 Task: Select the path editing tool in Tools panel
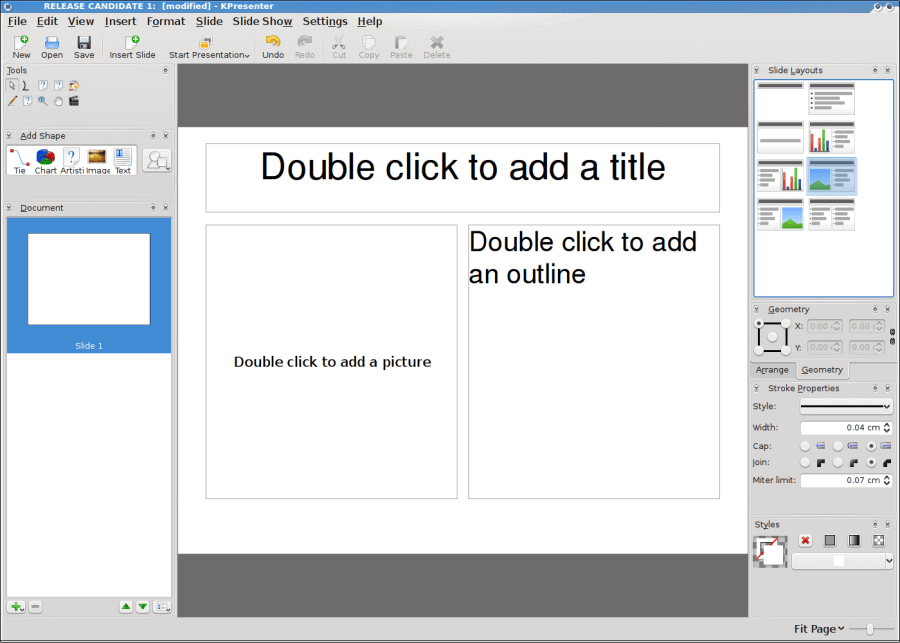coord(25,85)
